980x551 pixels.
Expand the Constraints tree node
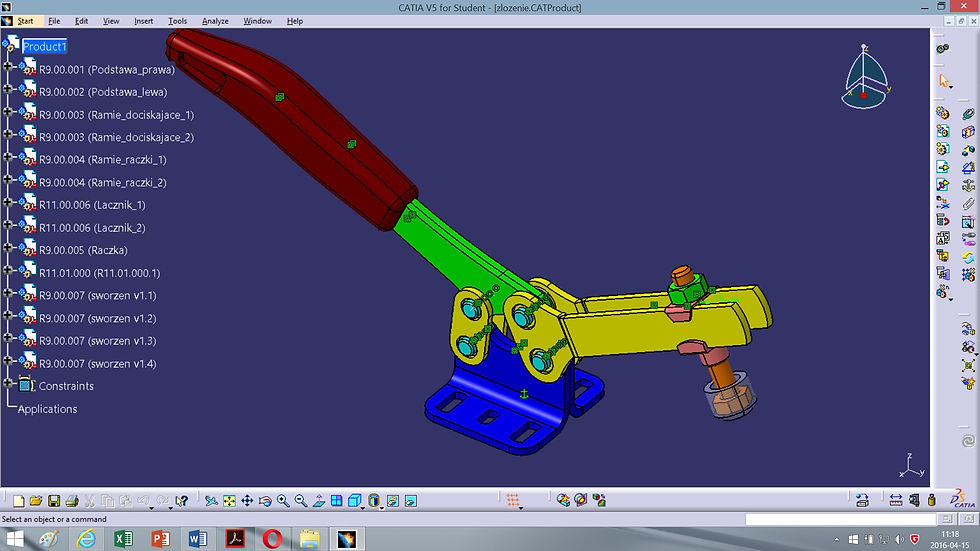(x=8, y=383)
